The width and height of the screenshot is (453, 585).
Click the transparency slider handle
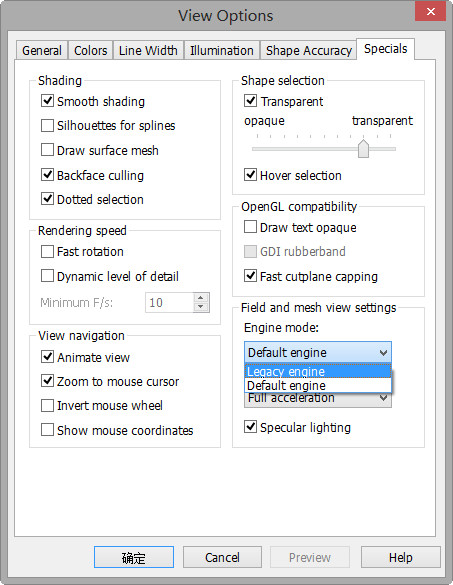[x=363, y=149]
